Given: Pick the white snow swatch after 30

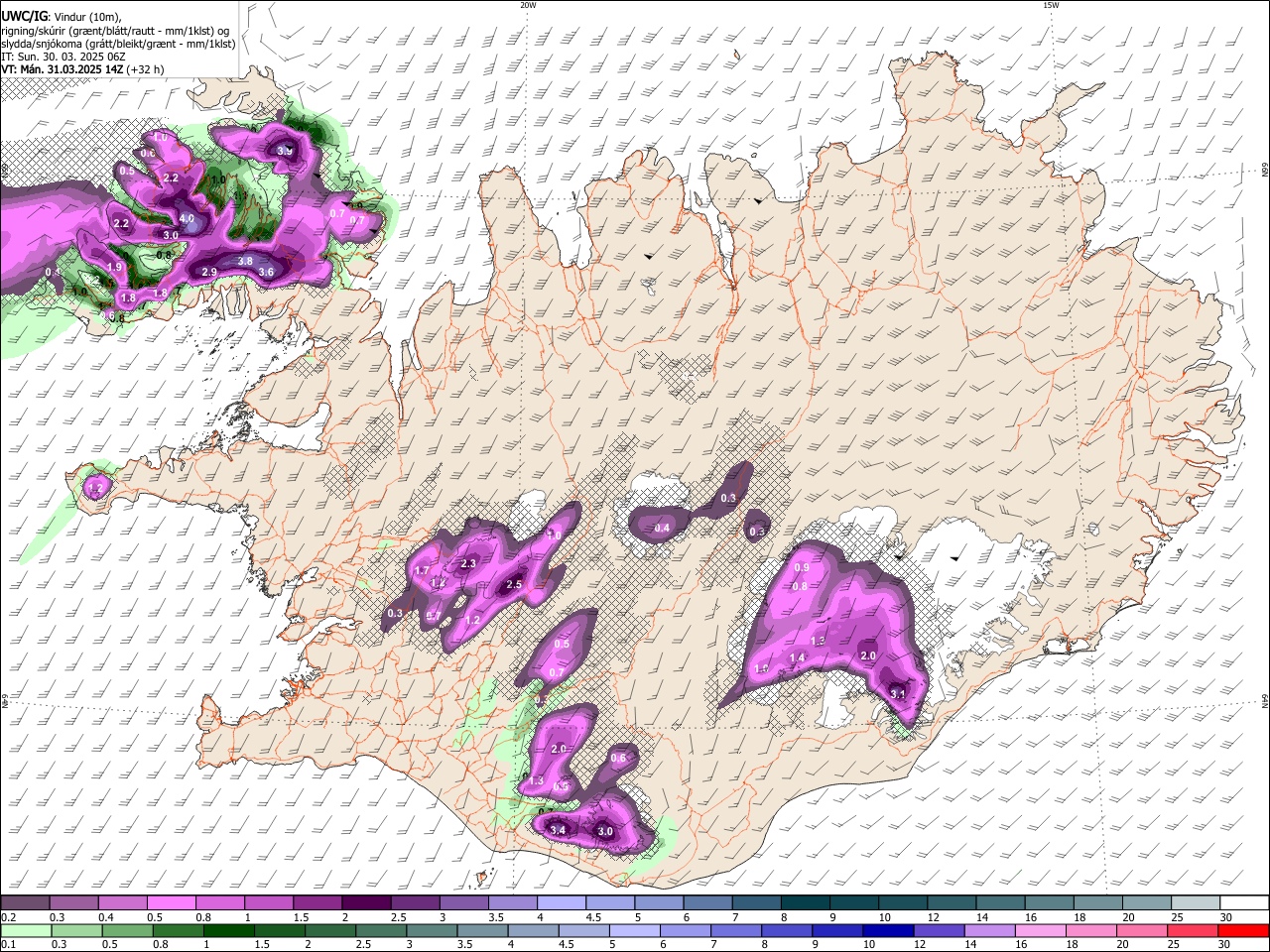Looking at the screenshot, I should (x=1244, y=902).
